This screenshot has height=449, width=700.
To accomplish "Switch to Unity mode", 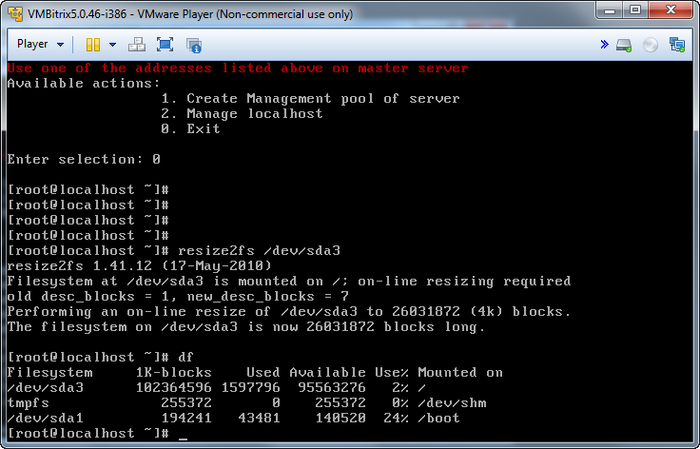I will [x=194, y=45].
